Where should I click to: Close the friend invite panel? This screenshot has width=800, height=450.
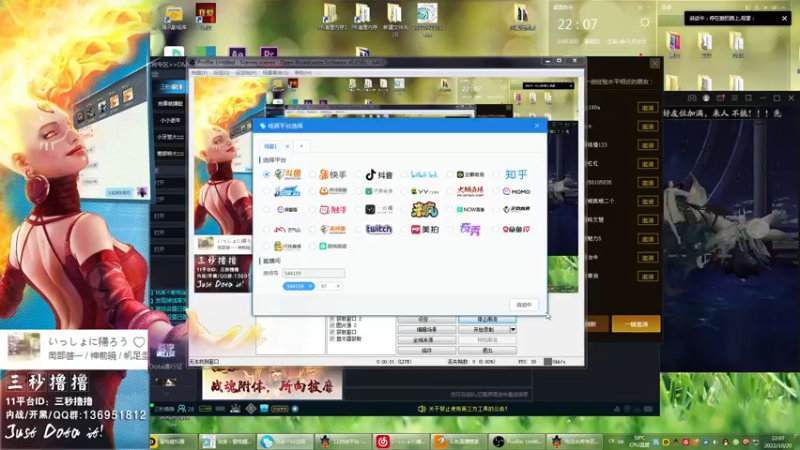[655, 63]
